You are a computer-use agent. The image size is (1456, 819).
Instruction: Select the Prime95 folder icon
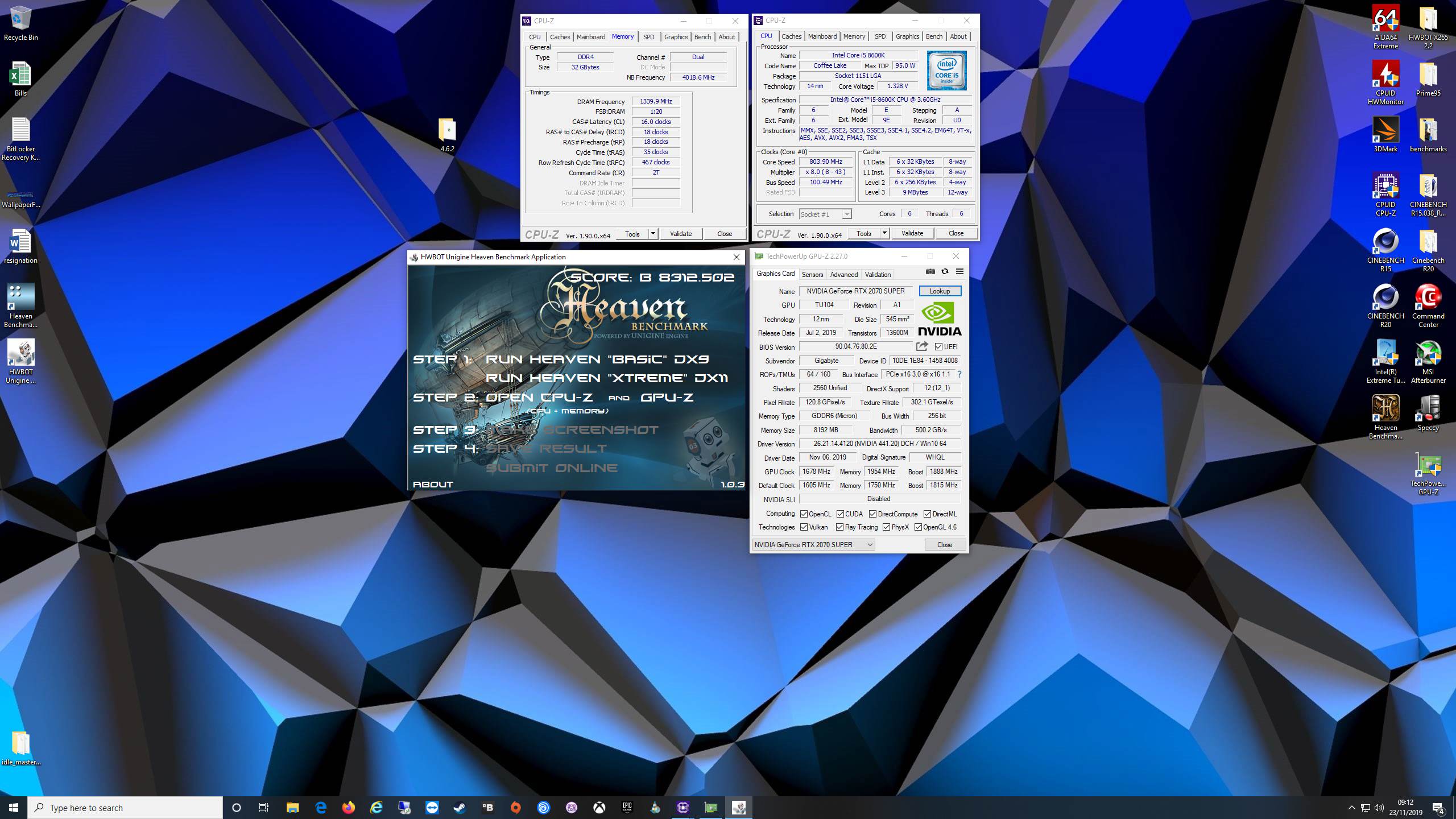[1428, 79]
